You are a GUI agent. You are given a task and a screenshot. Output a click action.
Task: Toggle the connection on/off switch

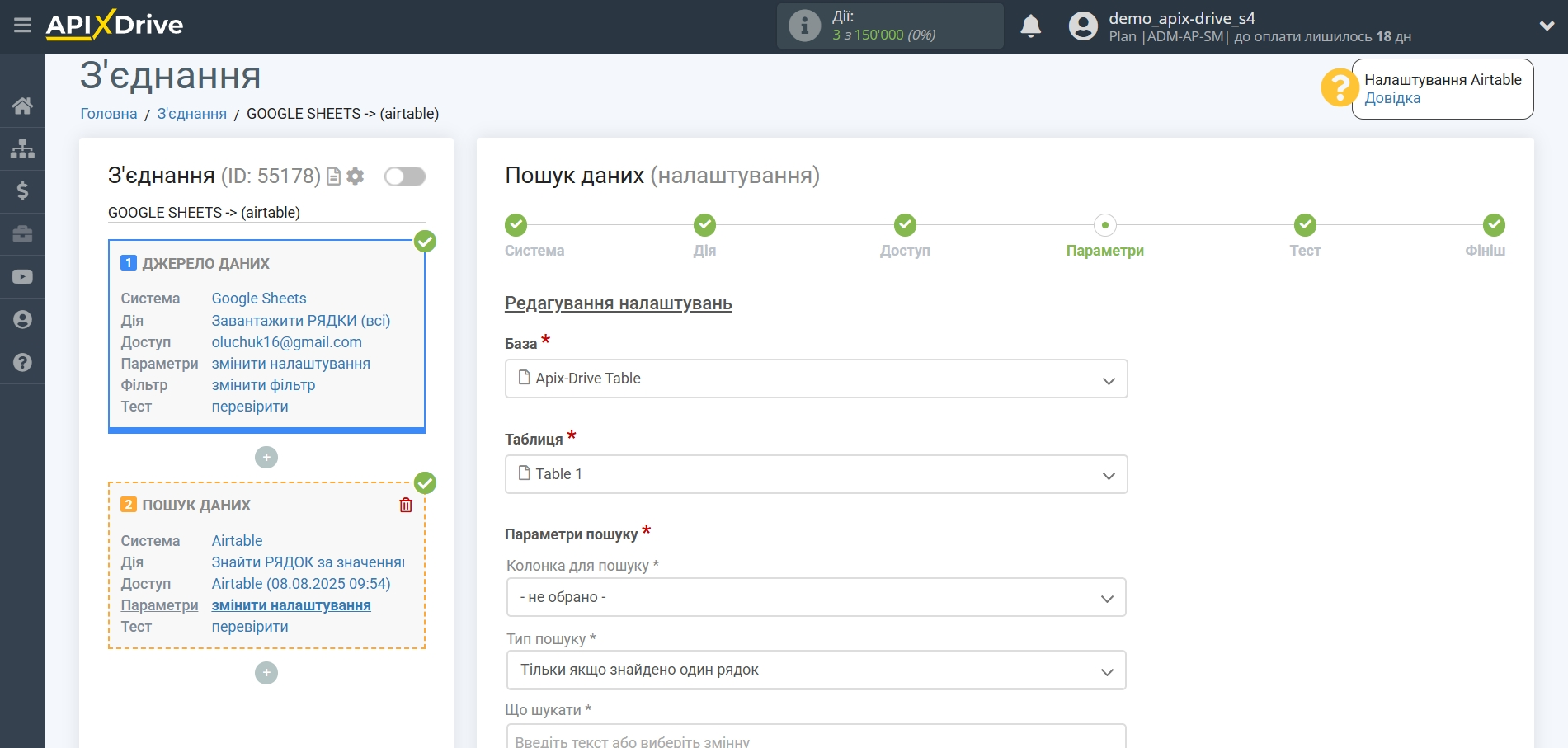[405, 176]
